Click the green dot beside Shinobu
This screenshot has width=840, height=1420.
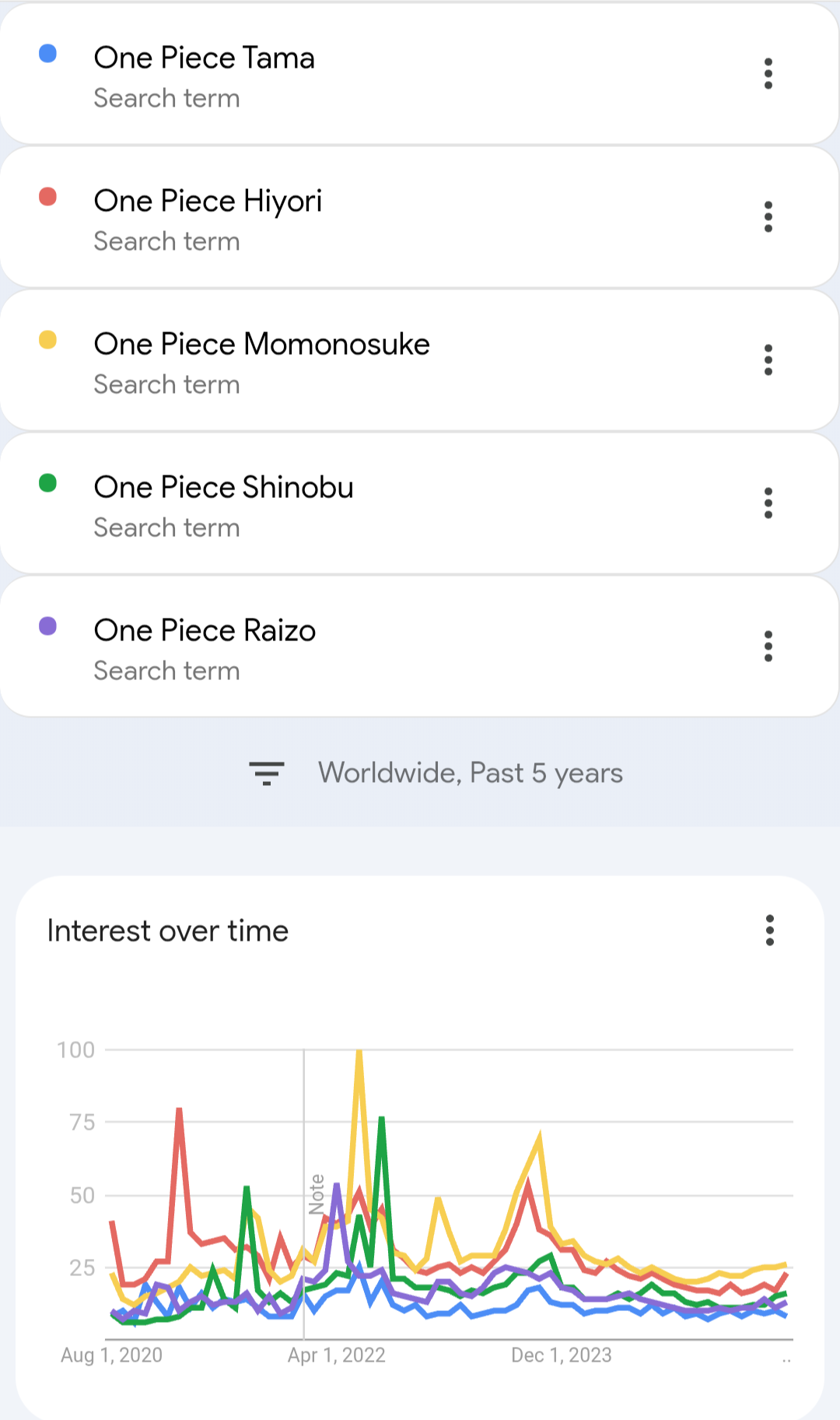pos(48,483)
